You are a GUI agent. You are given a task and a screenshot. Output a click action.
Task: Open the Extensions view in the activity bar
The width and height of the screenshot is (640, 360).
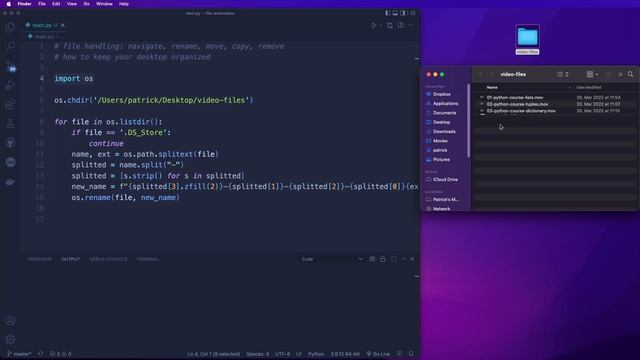click(x=11, y=104)
